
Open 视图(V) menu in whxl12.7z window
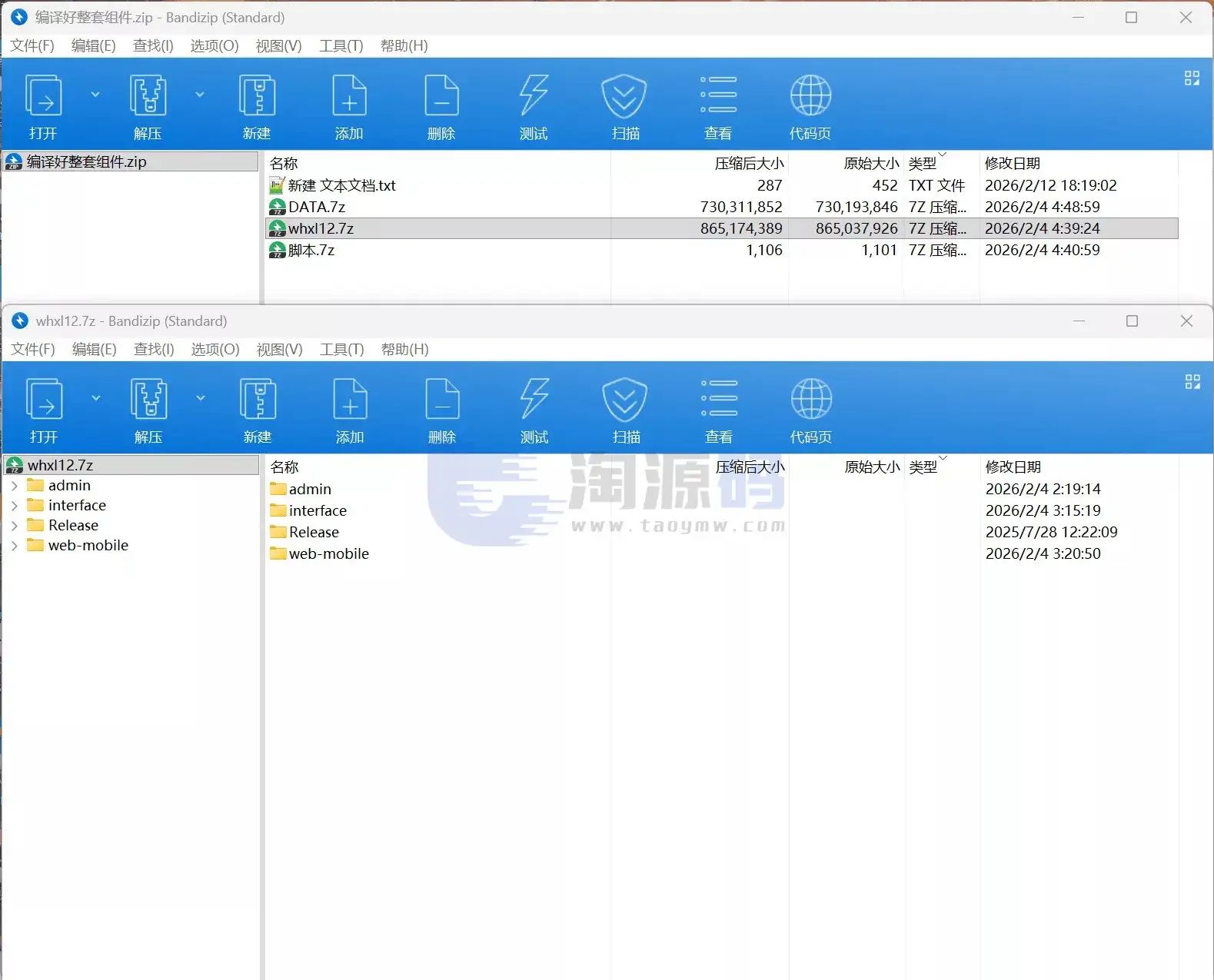280,349
